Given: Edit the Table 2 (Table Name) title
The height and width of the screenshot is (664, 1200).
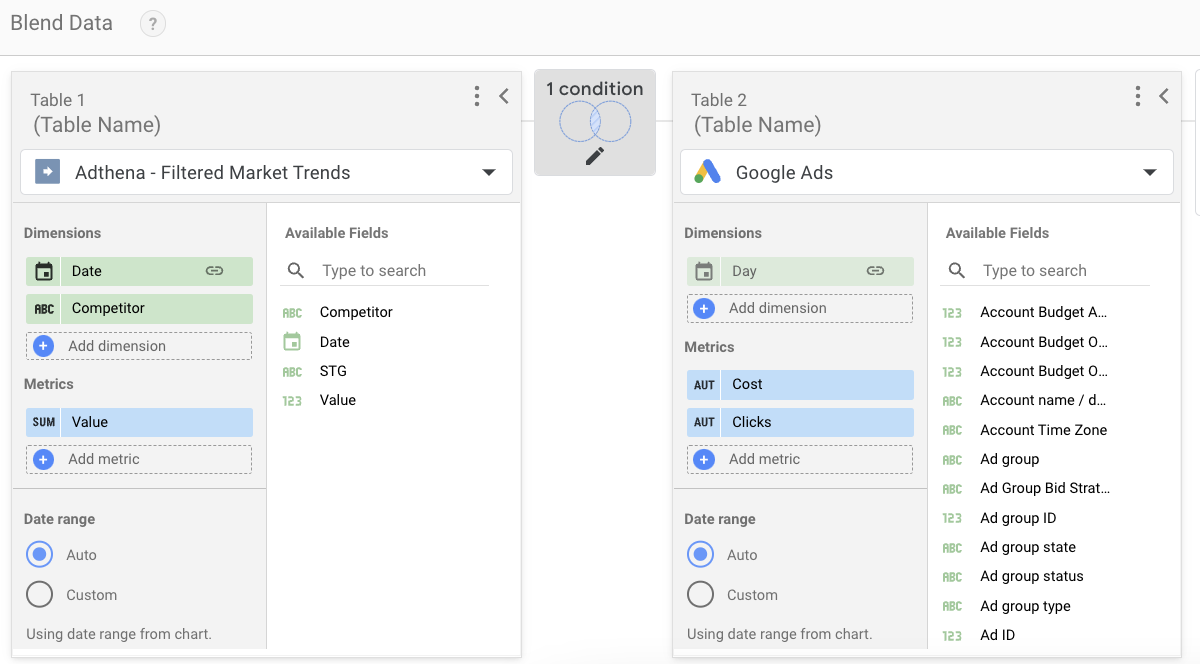Looking at the screenshot, I should (758, 125).
